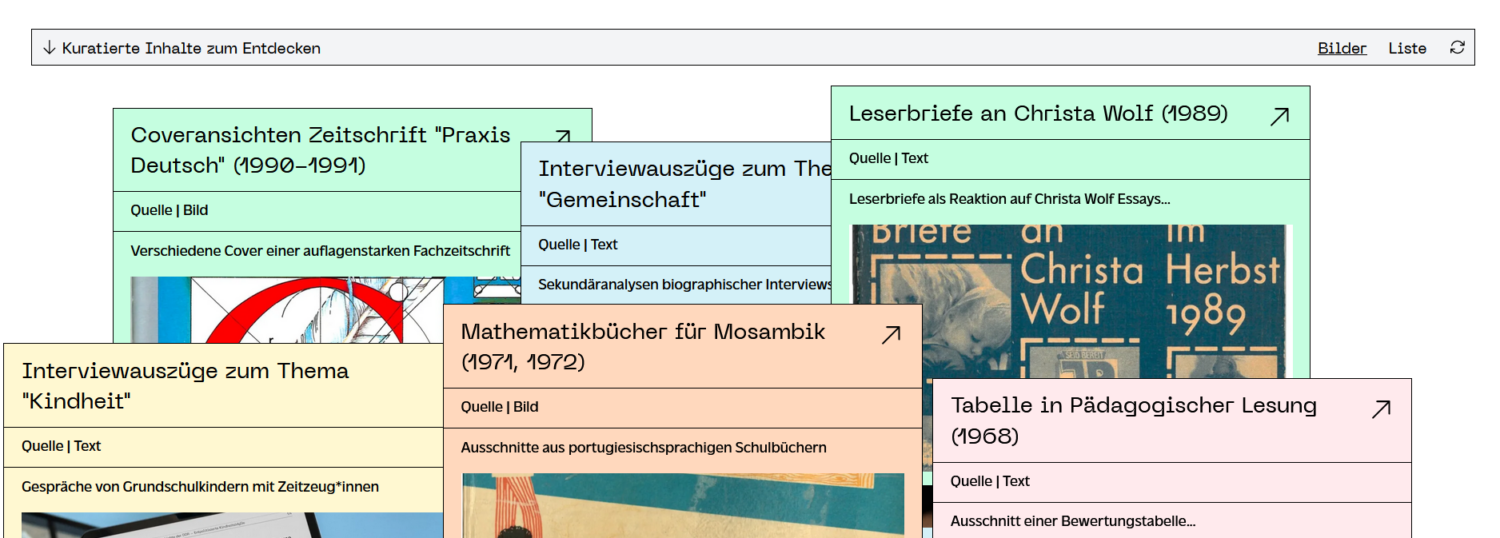The width and height of the screenshot is (1500, 538).
Task: Click the Christa Wolf book cover image
Action: click(x=1070, y=300)
